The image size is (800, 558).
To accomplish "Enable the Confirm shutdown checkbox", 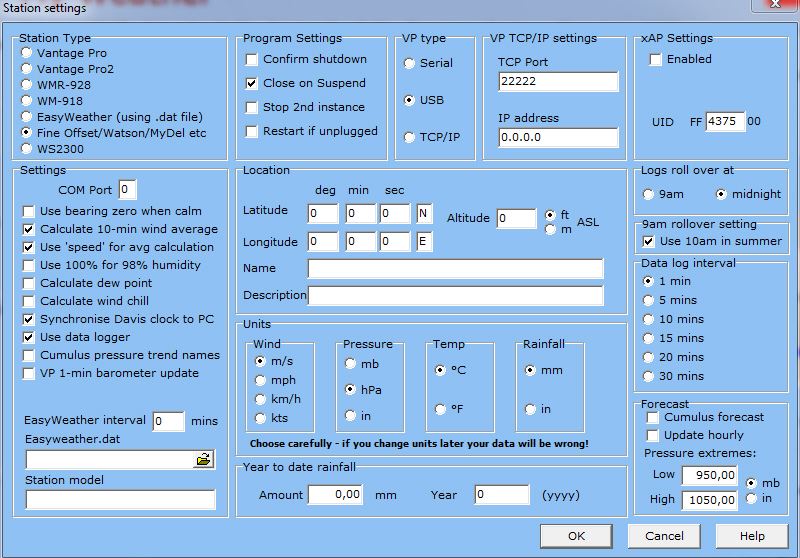I will click(x=252, y=60).
